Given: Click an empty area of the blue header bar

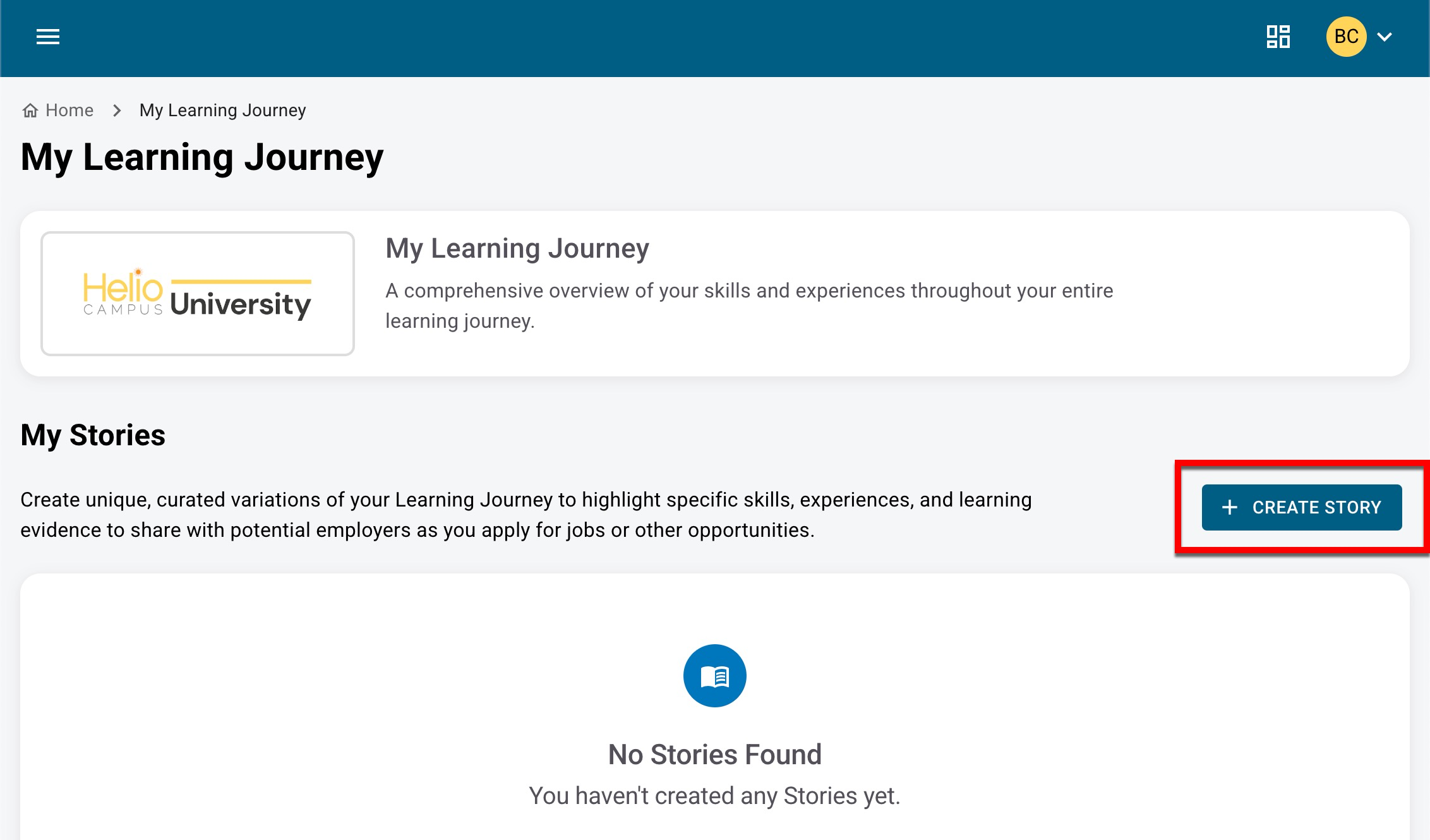Looking at the screenshot, I should pos(632,38).
